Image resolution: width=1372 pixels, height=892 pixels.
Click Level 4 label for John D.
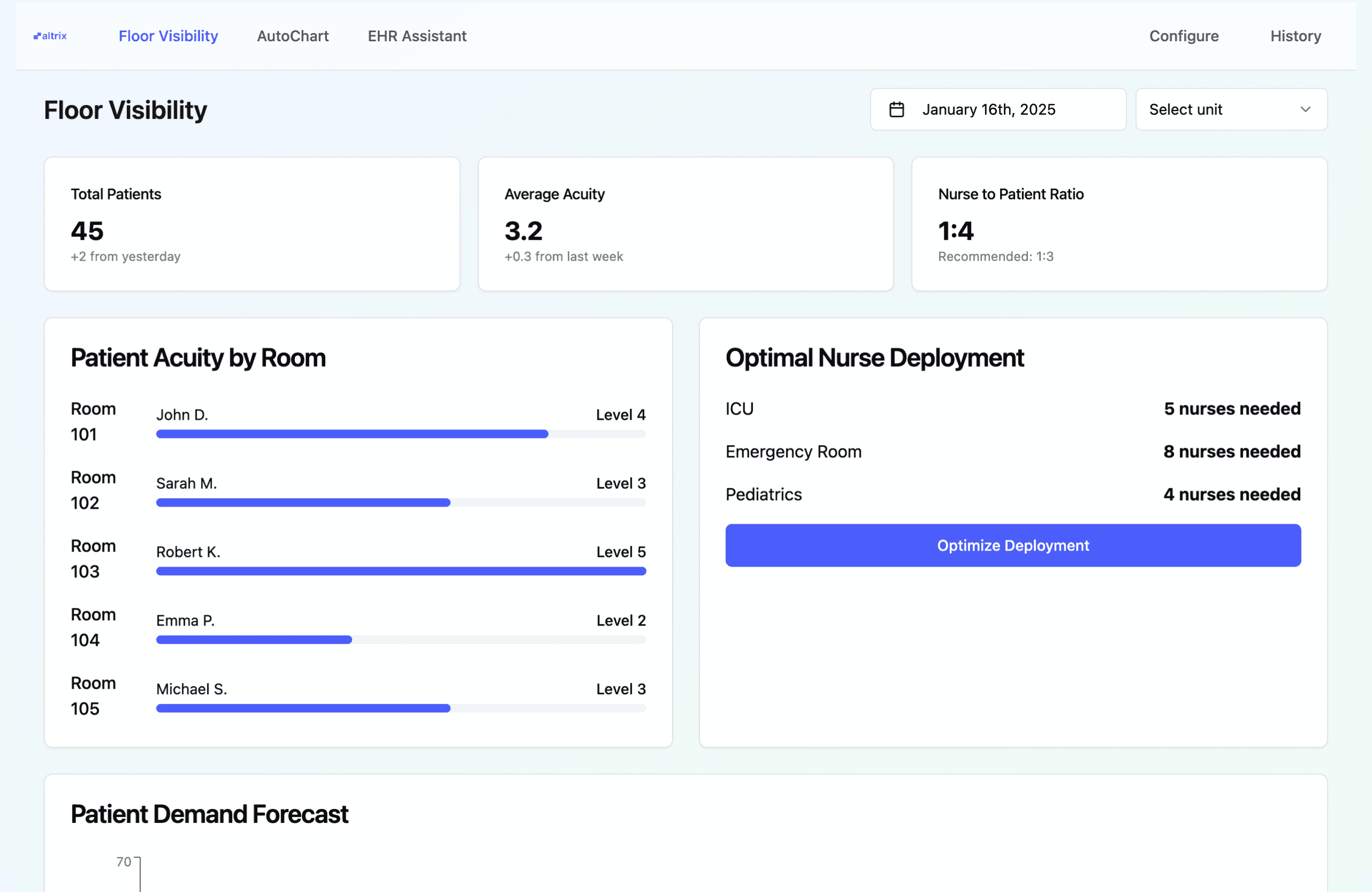point(621,414)
